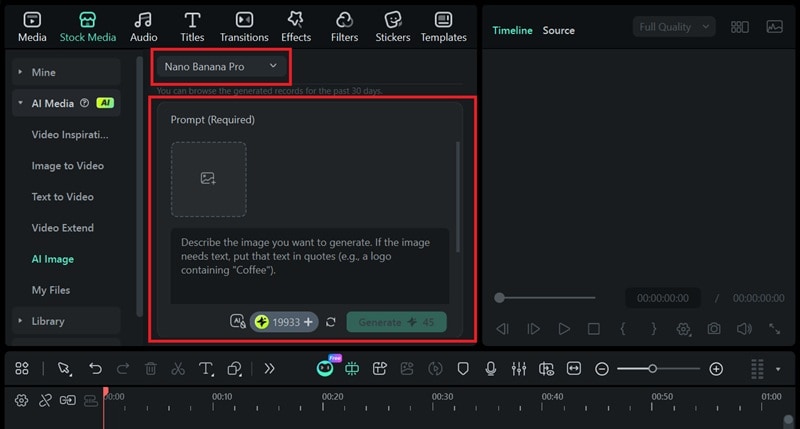Select Video Inspiration item
The height and width of the screenshot is (429, 800).
point(70,135)
